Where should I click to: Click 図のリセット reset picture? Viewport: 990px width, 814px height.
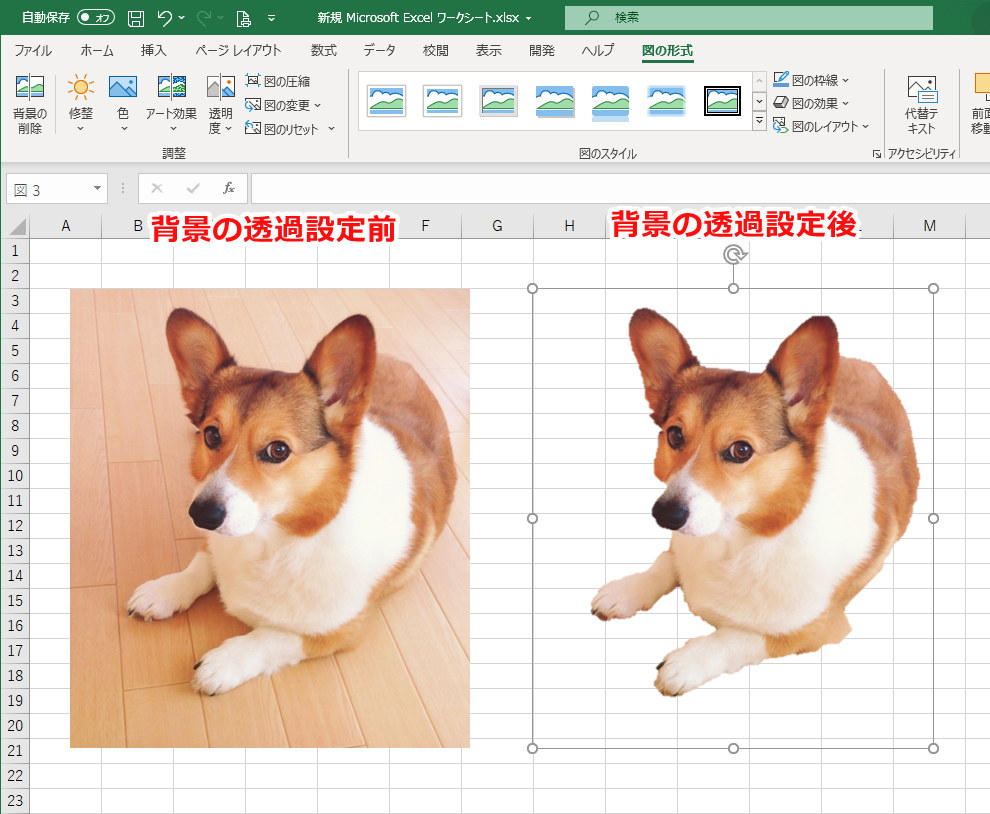(x=282, y=129)
